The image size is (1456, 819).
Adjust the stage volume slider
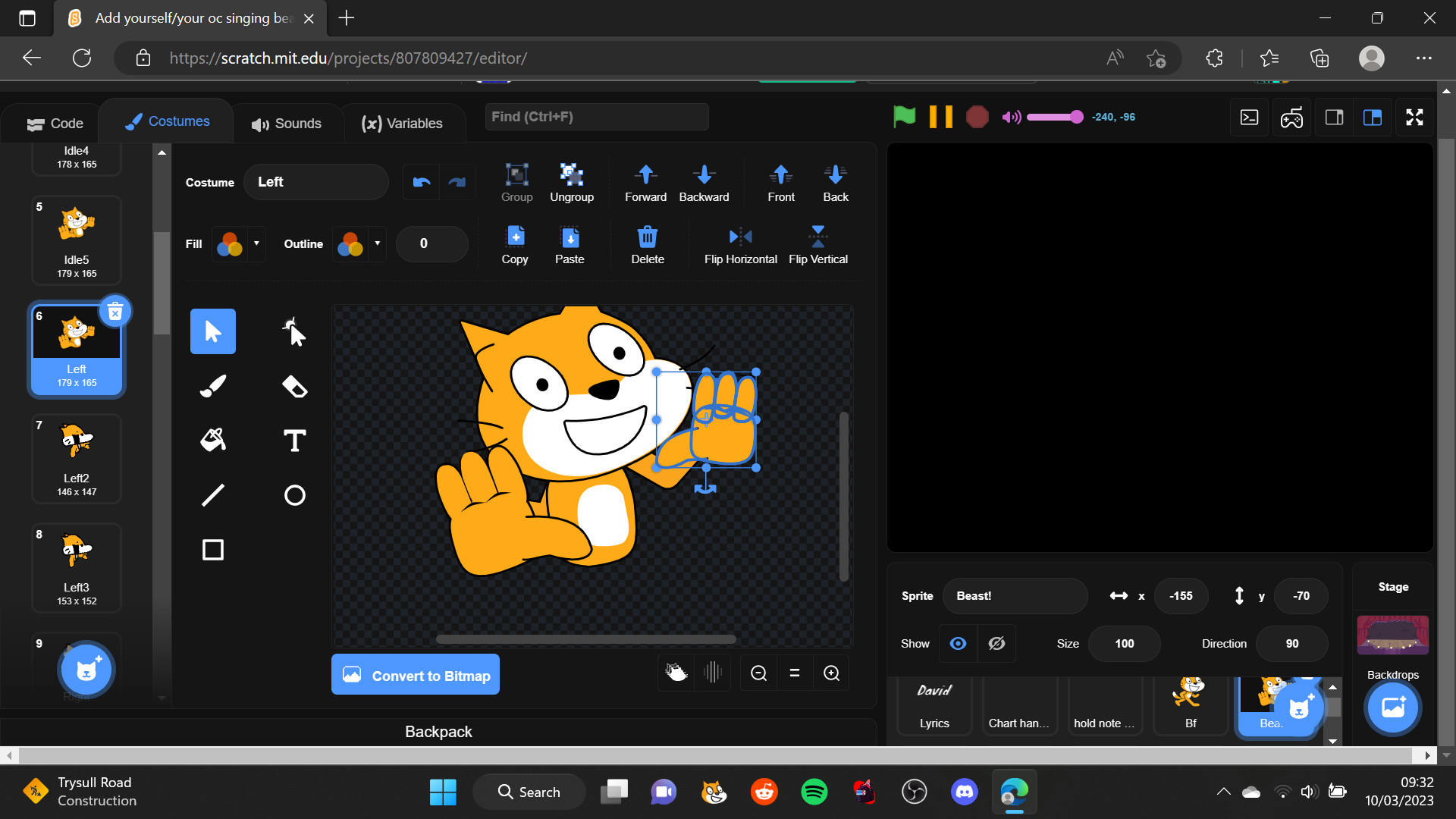(x=1056, y=117)
